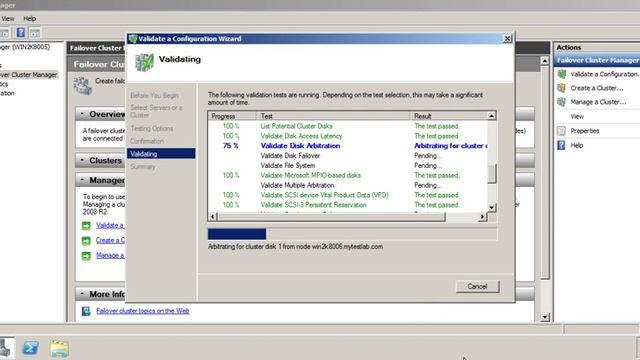640x360 pixels.
Task: Click main pane scrollbar down arrow
Action: tap(545, 317)
